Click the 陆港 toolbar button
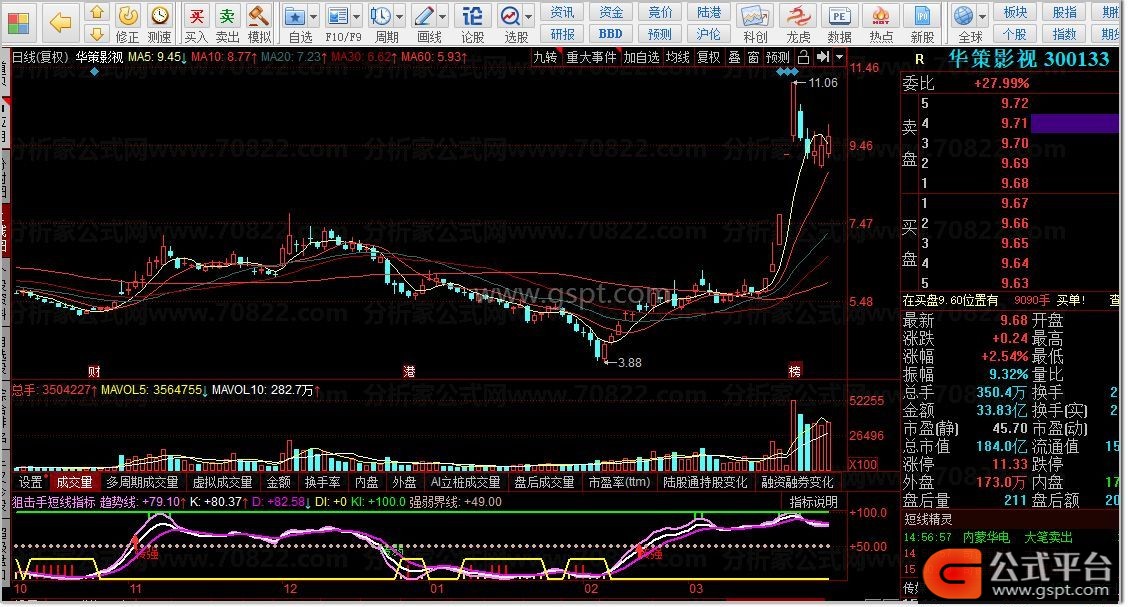 [x=709, y=12]
